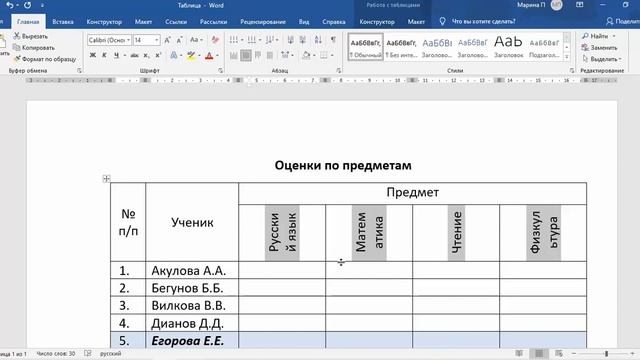The width and height of the screenshot is (640, 360).
Task: Click the Undo arrow in the title bar
Action: [x=10, y=5]
